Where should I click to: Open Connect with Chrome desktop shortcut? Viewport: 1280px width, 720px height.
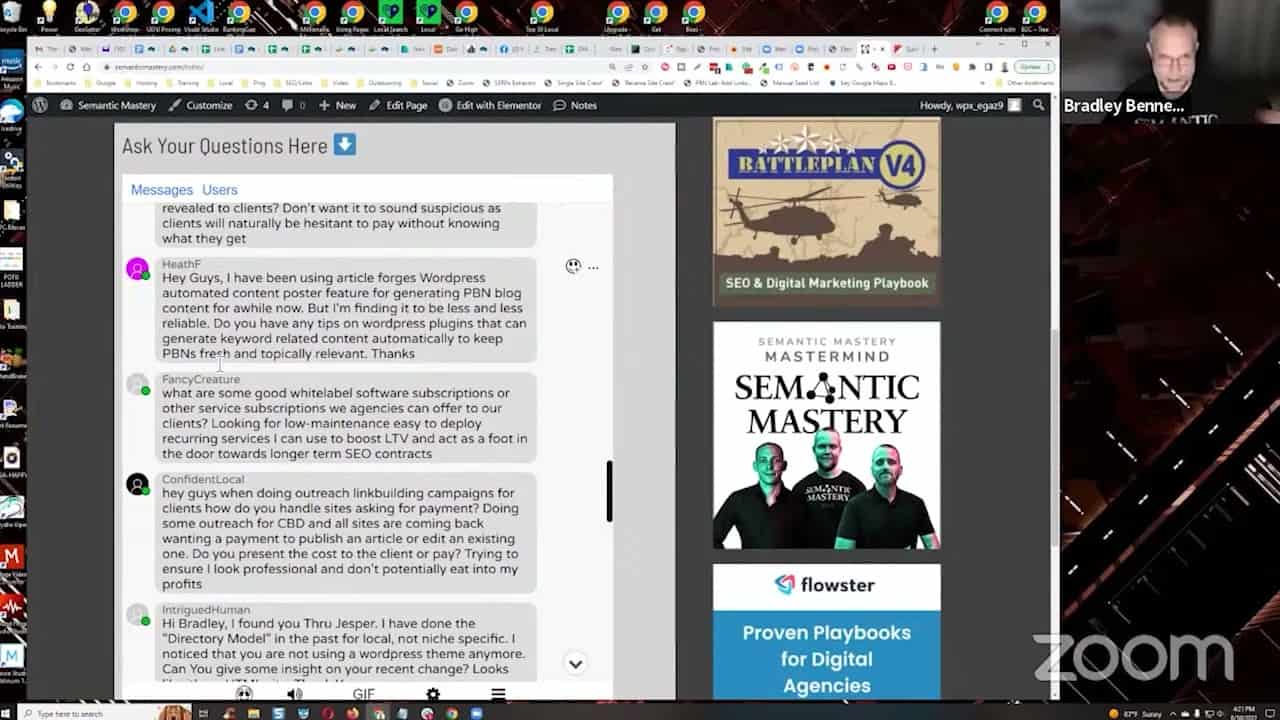pos(997,16)
